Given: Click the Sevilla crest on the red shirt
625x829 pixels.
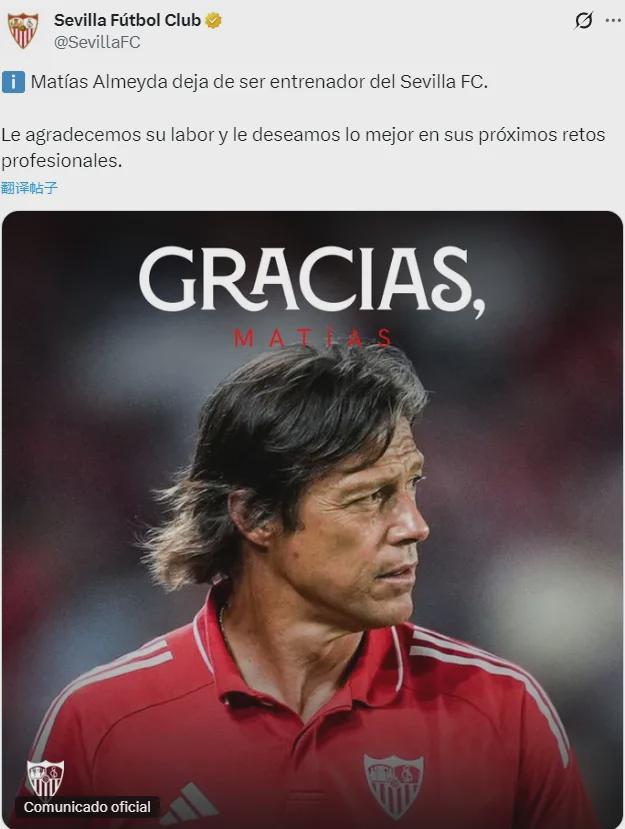Looking at the screenshot, I should (x=393, y=786).
